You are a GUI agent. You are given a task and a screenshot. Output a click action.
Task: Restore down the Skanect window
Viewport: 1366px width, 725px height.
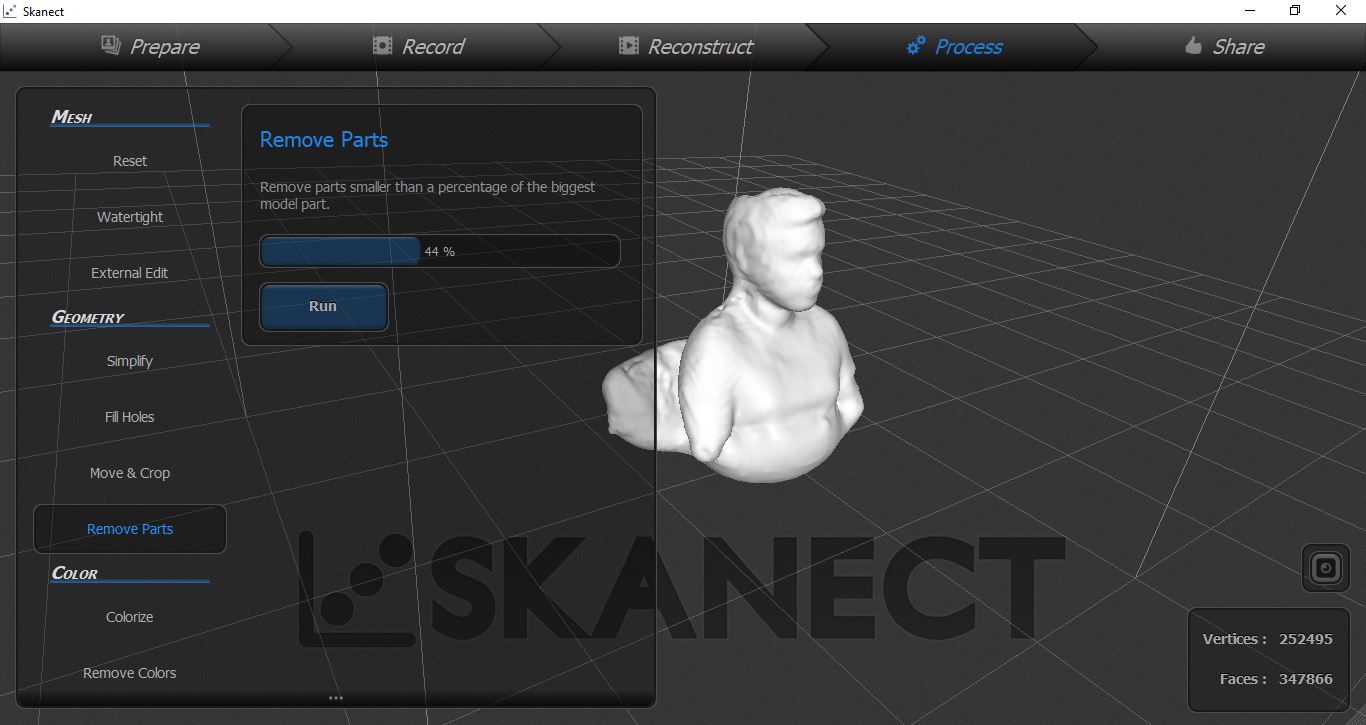pyautogui.click(x=1295, y=11)
